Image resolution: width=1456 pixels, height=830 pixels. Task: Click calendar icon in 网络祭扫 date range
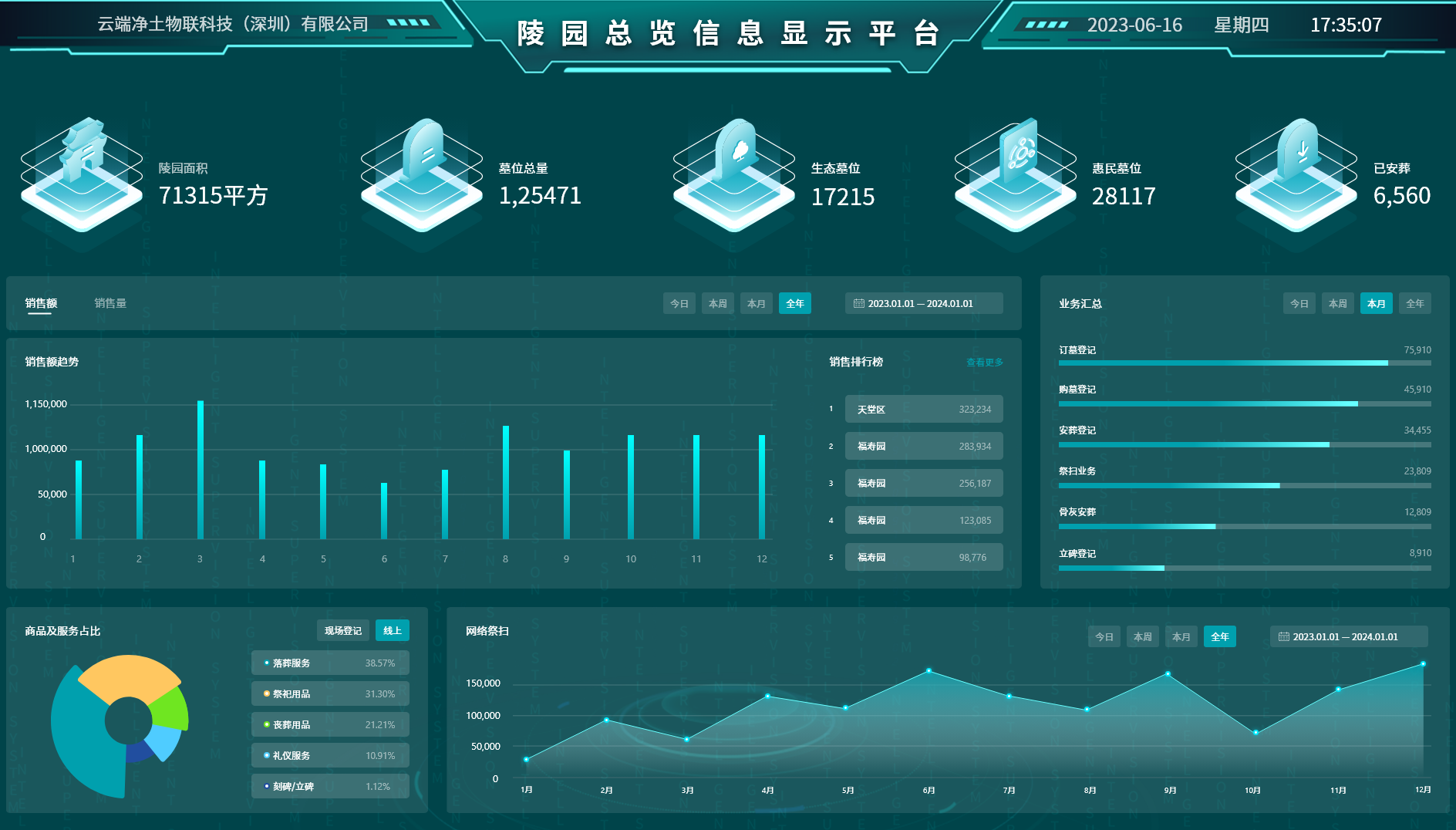point(1283,637)
